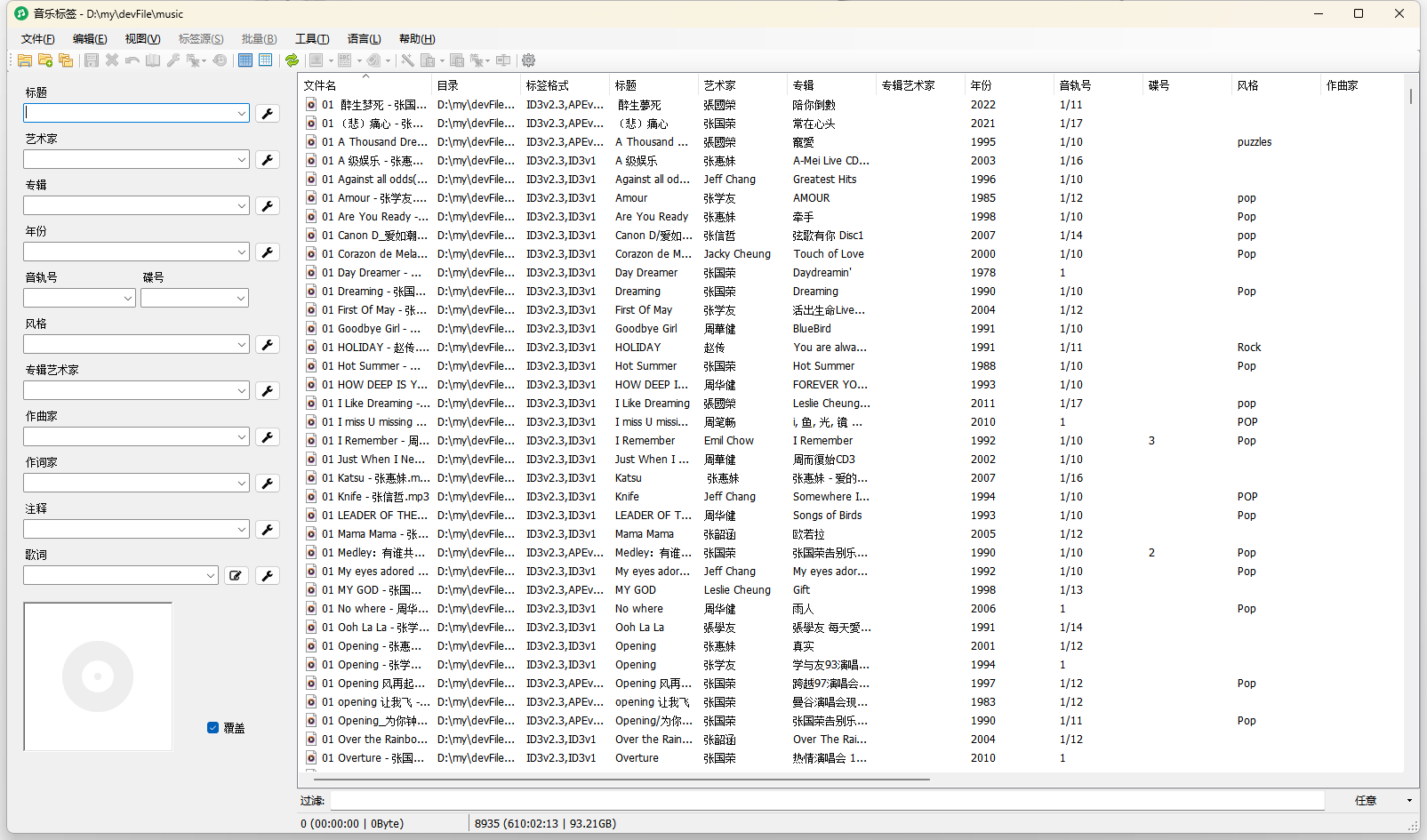Open the 年份 dropdown list
Image resolution: width=1427 pixels, height=840 pixels.
point(241,252)
